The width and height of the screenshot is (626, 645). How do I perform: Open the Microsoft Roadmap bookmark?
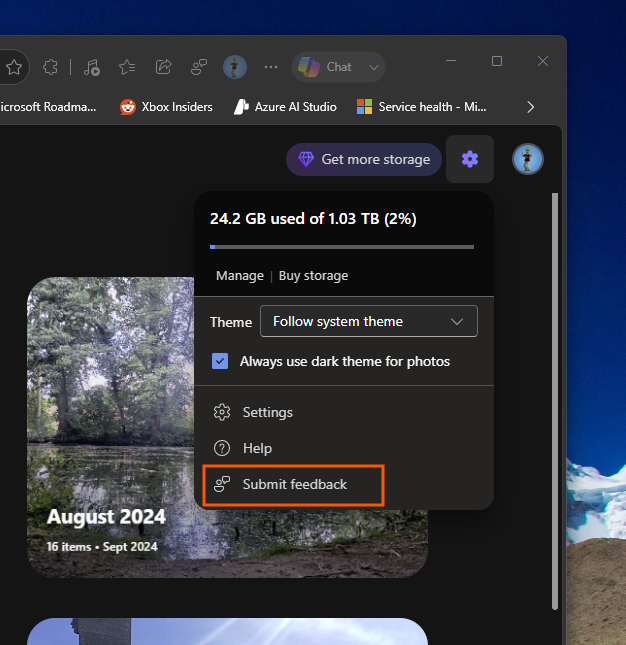48,107
